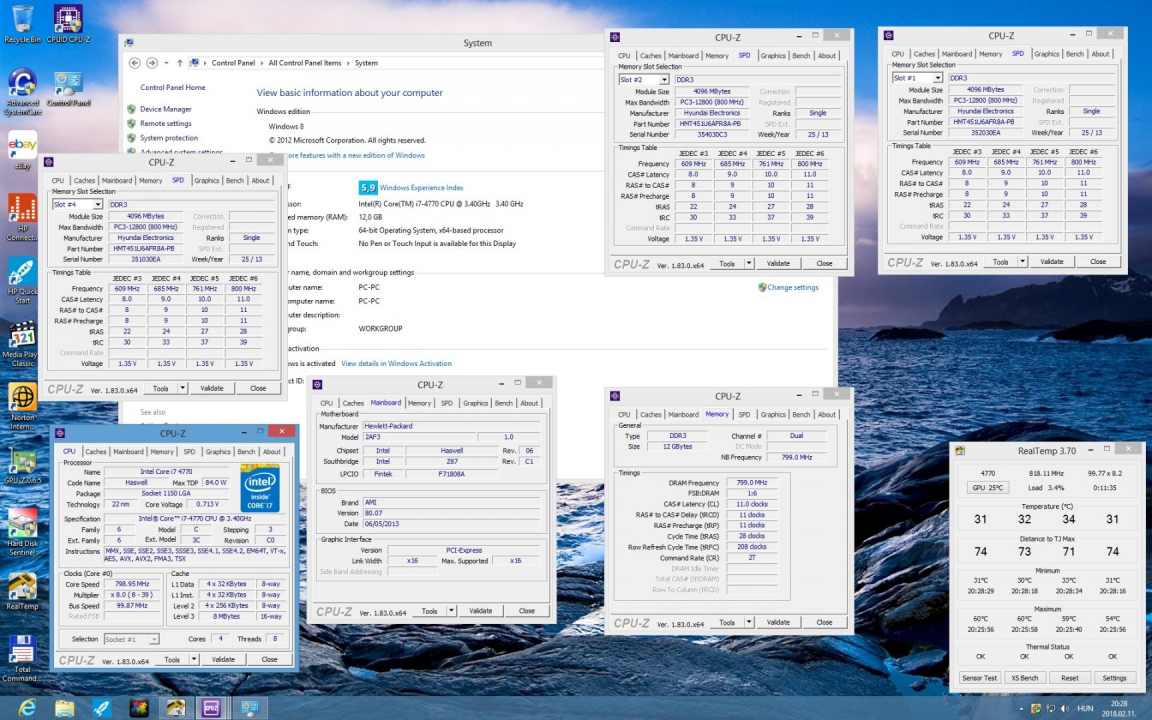Expand Tools arrow in the CPU-Z processor window
This screenshot has width=1152, height=720.
pyautogui.click(x=195, y=659)
